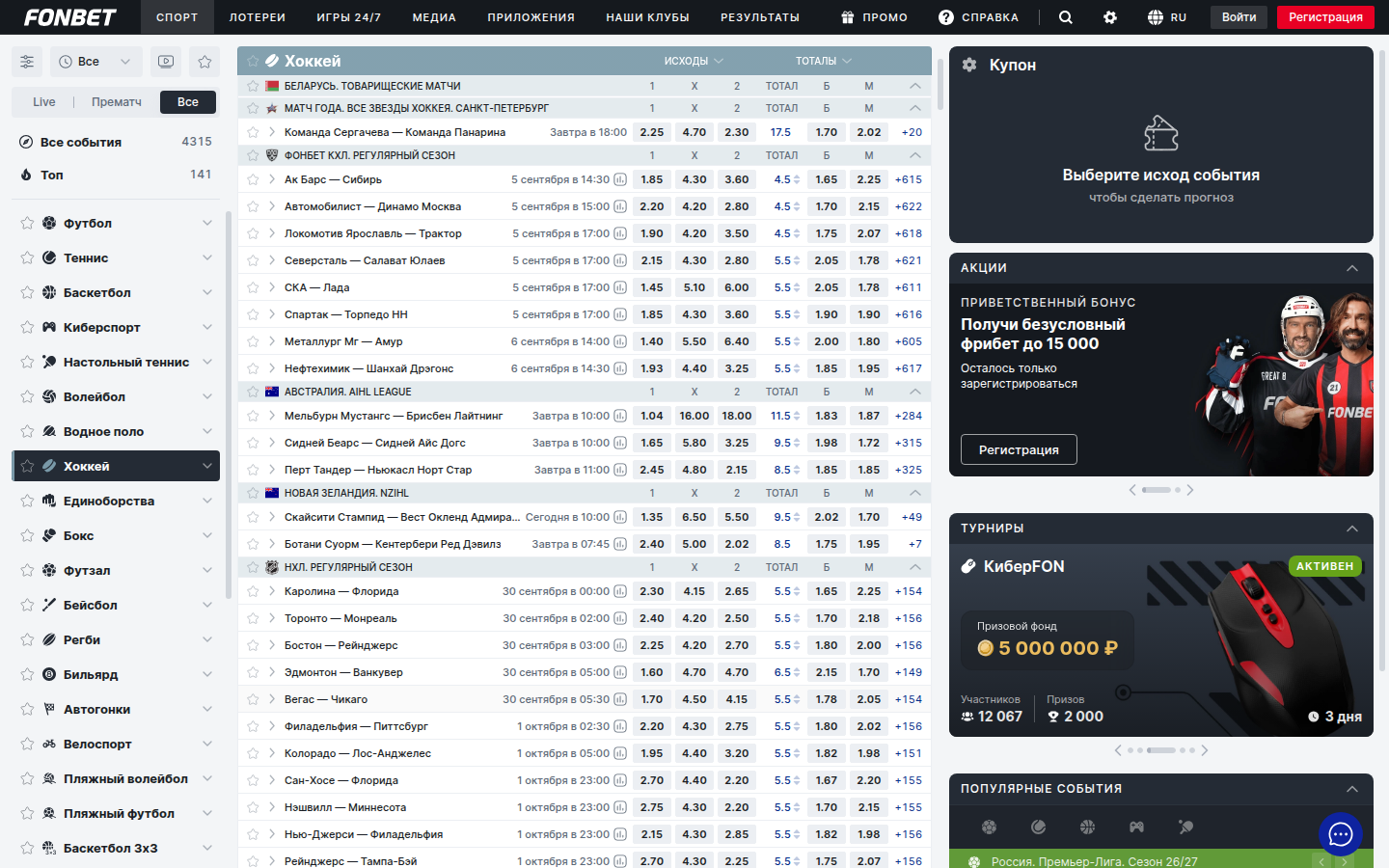
Task: Open the coupon settings gear
Action: (x=969, y=65)
